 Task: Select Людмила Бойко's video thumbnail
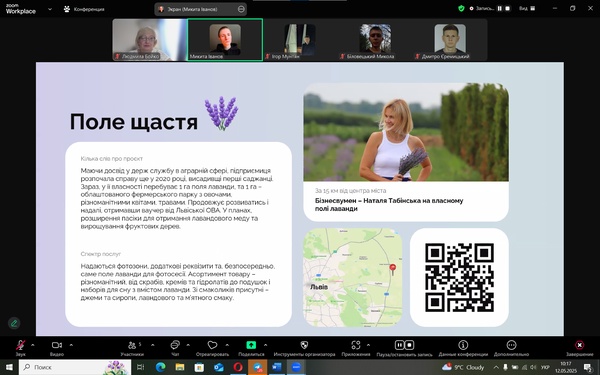point(149,40)
